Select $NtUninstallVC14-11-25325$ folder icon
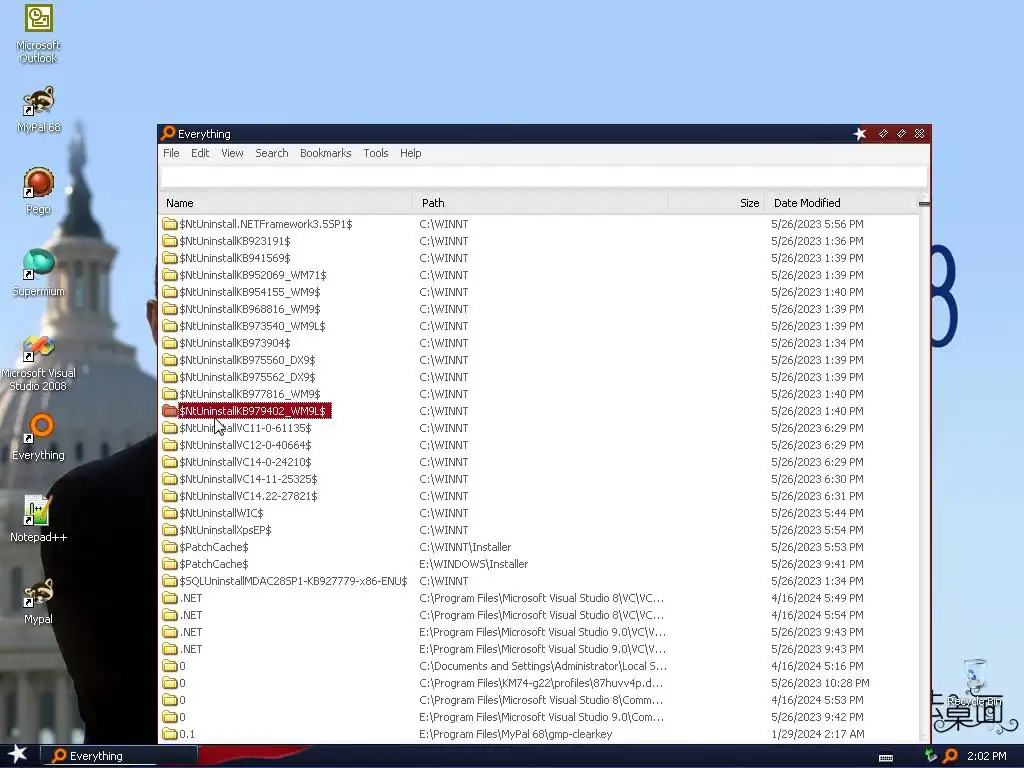The height and width of the screenshot is (768, 1024). point(170,479)
